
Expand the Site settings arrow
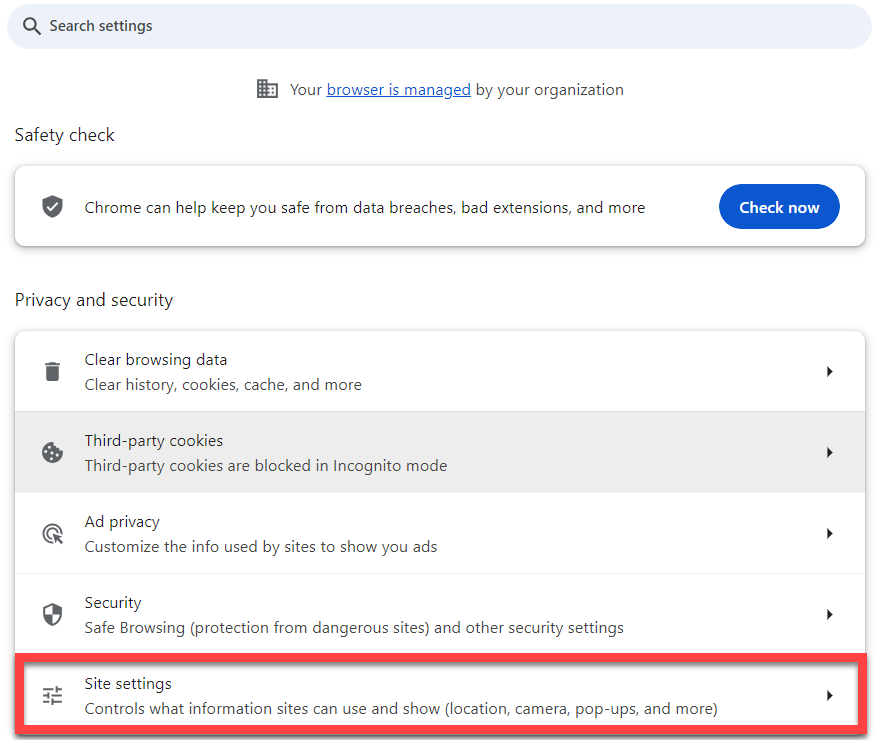[x=830, y=696]
